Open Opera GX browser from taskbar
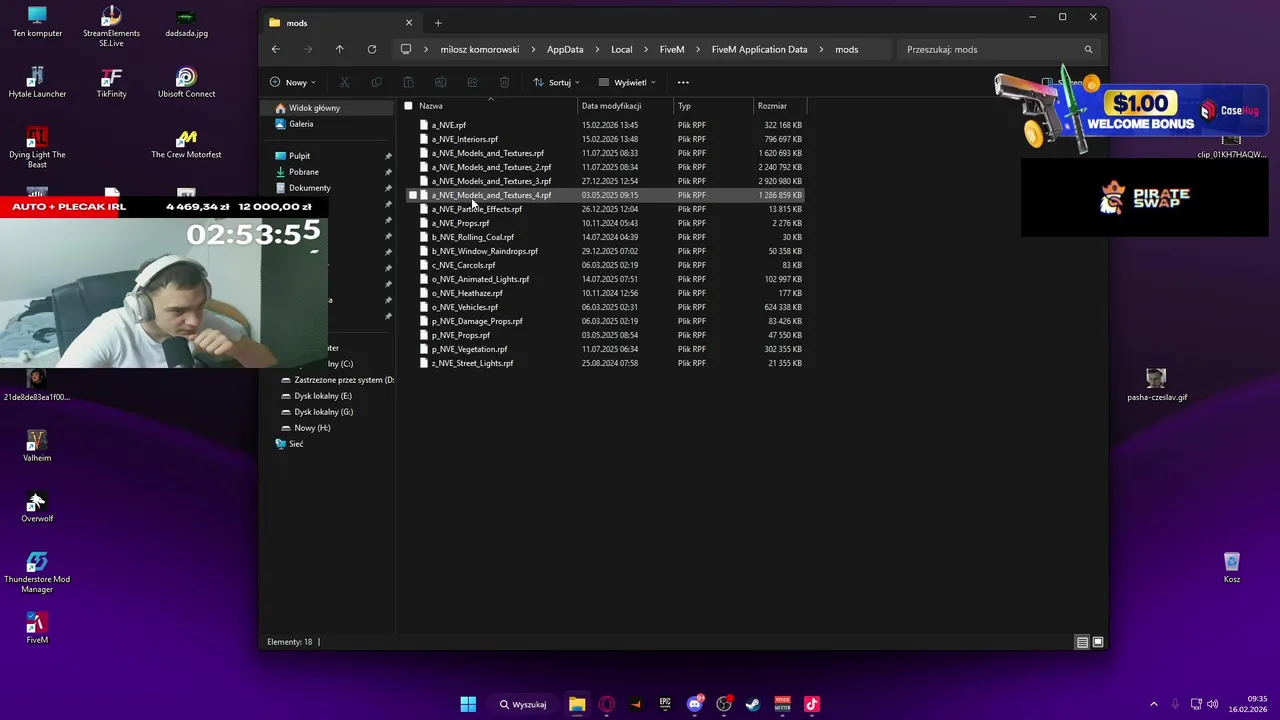This screenshot has width=1280, height=720. (x=607, y=704)
